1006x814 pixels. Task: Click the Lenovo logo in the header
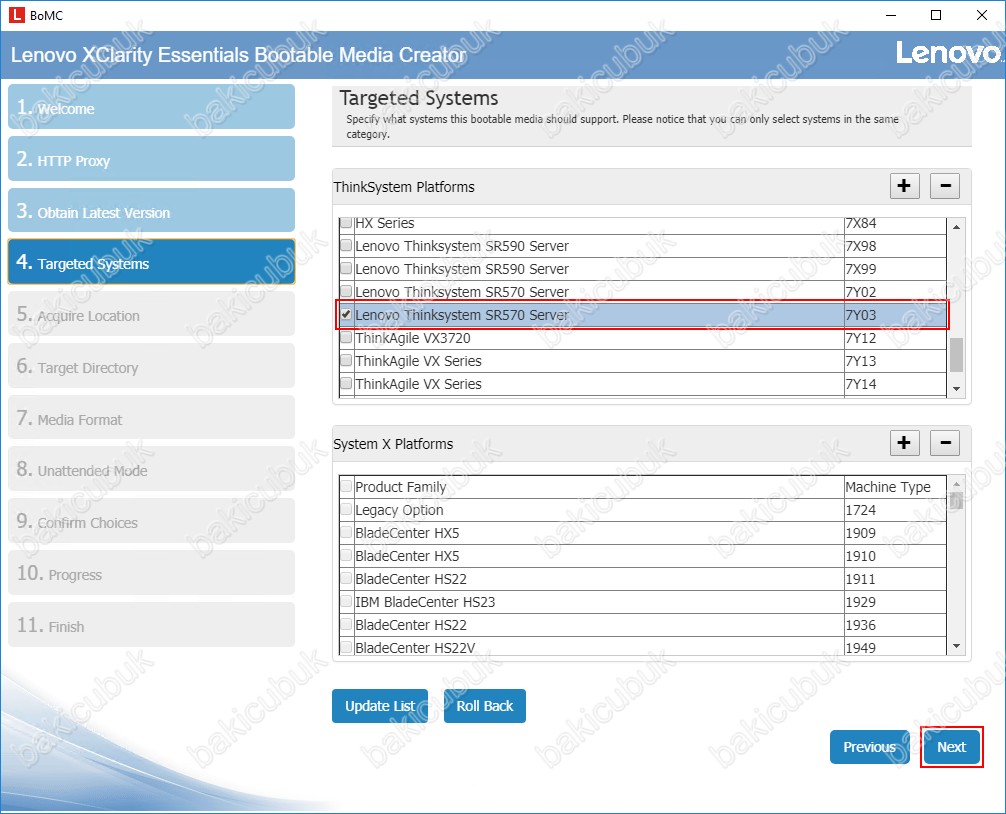click(x=948, y=53)
